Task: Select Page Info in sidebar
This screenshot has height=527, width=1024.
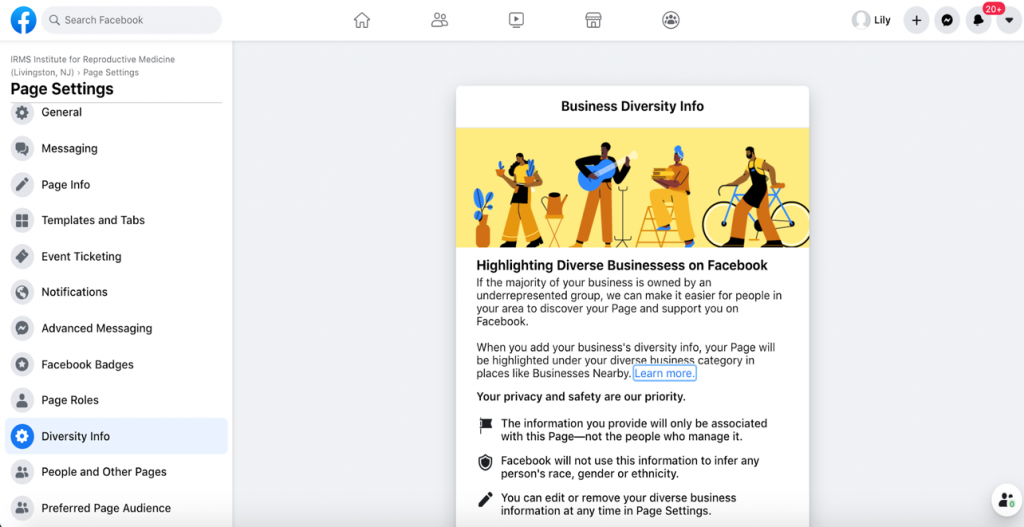Action: point(65,185)
